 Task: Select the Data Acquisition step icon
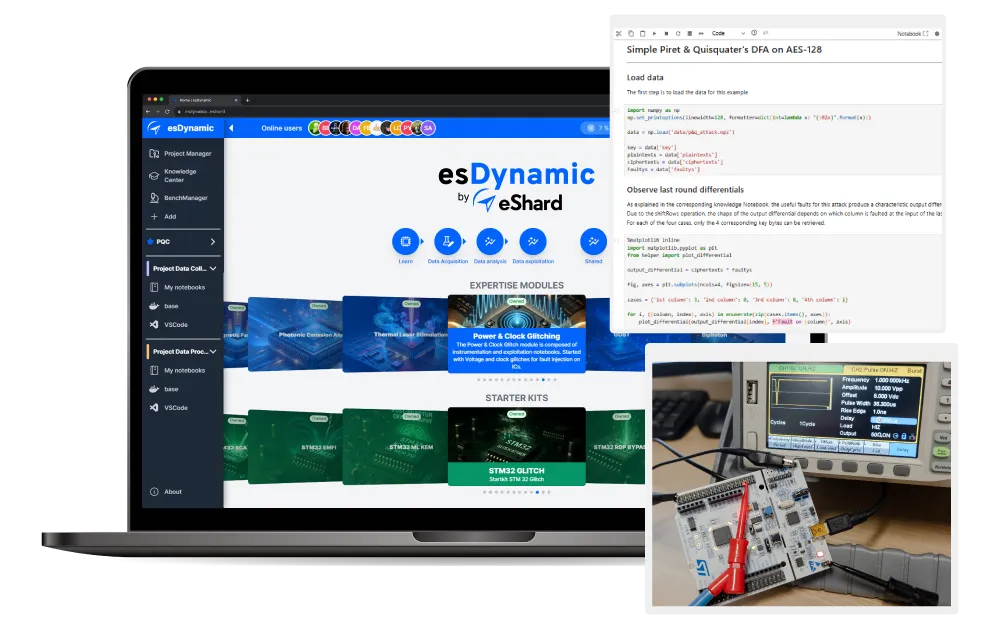coord(448,241)
